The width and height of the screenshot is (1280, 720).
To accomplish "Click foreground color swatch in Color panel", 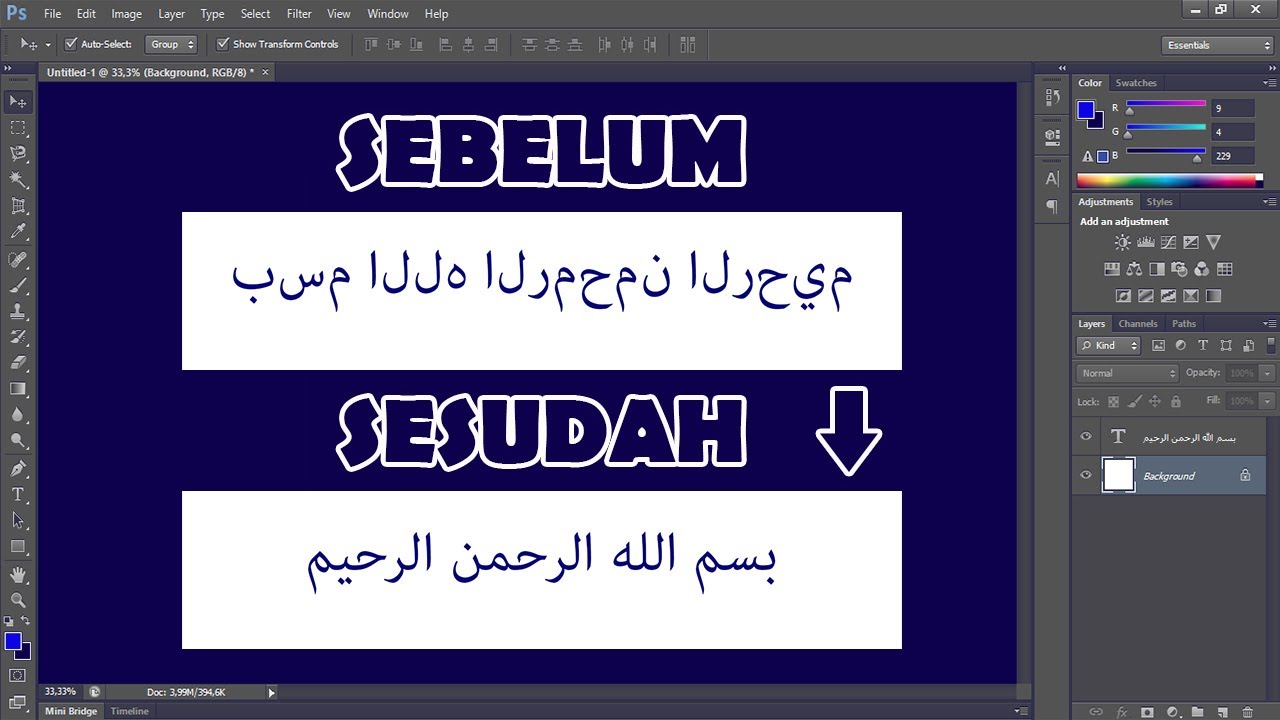I will pos(1086,110).
